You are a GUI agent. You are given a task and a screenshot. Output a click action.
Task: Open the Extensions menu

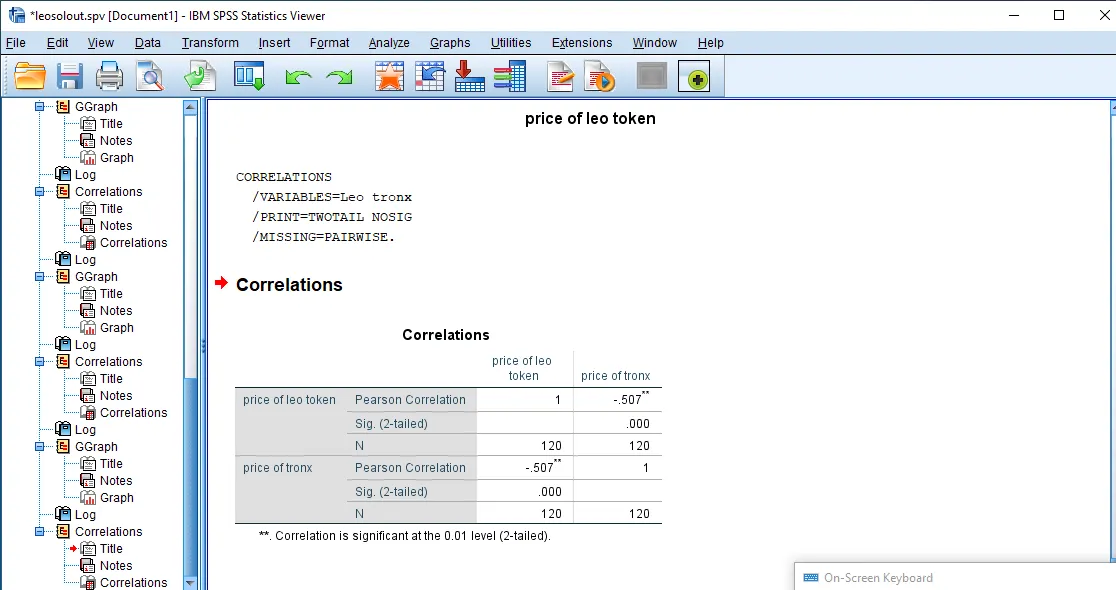(581, 43)
